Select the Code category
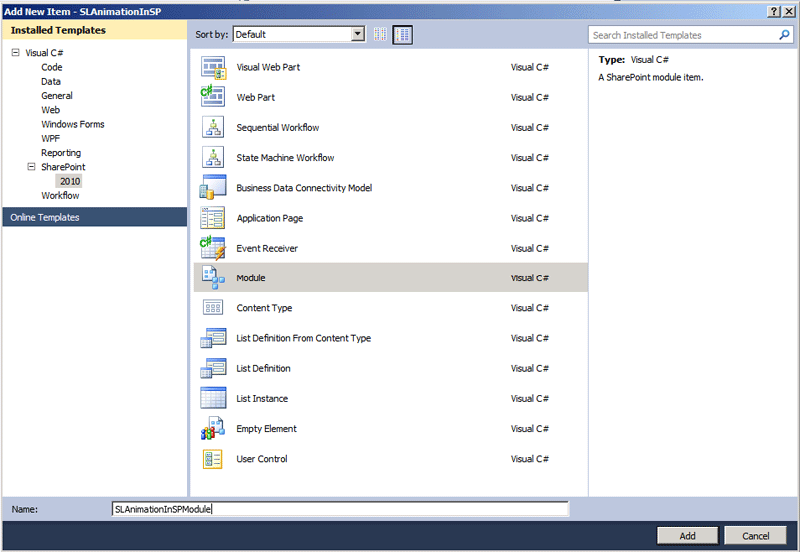 [x=52, y=67]
